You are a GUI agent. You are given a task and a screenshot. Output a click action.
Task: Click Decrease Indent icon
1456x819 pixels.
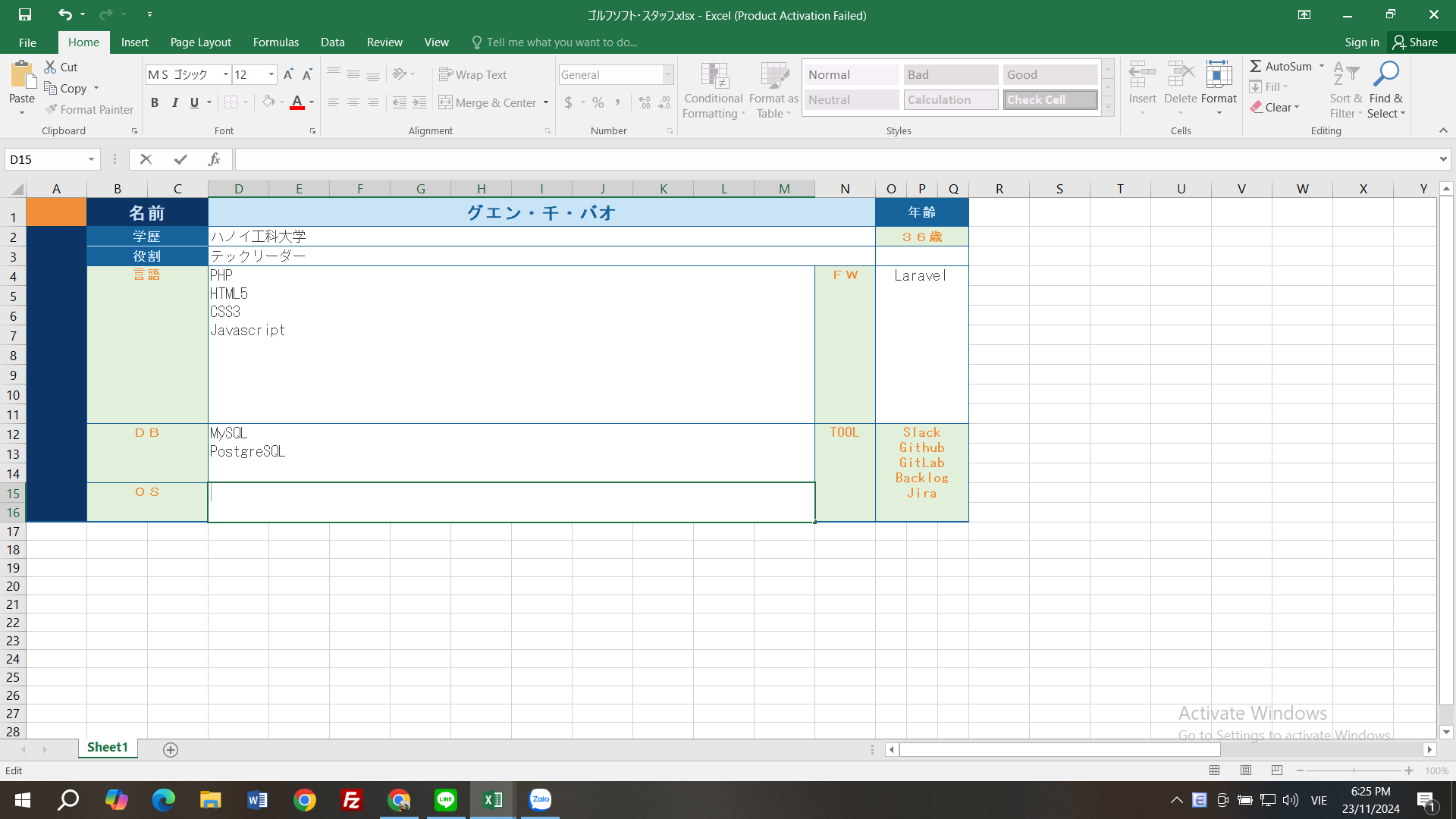coord(400,102)
